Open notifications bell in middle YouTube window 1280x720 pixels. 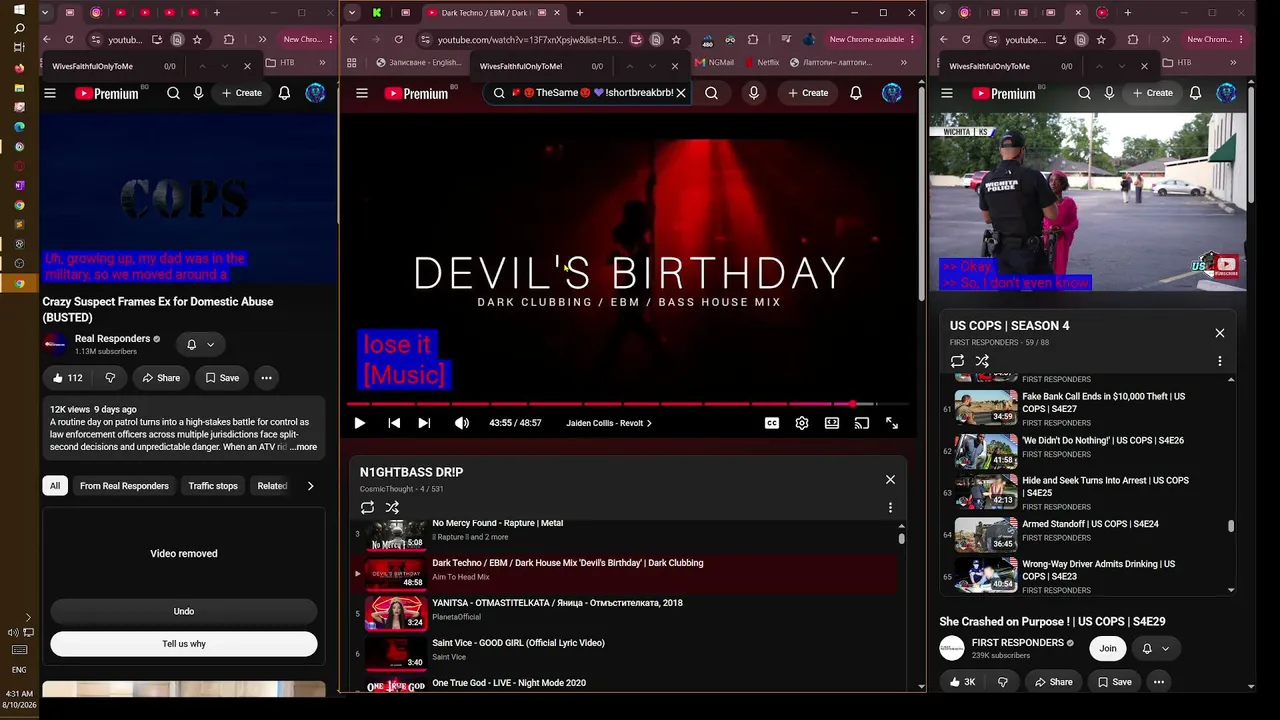click(856, 93)
